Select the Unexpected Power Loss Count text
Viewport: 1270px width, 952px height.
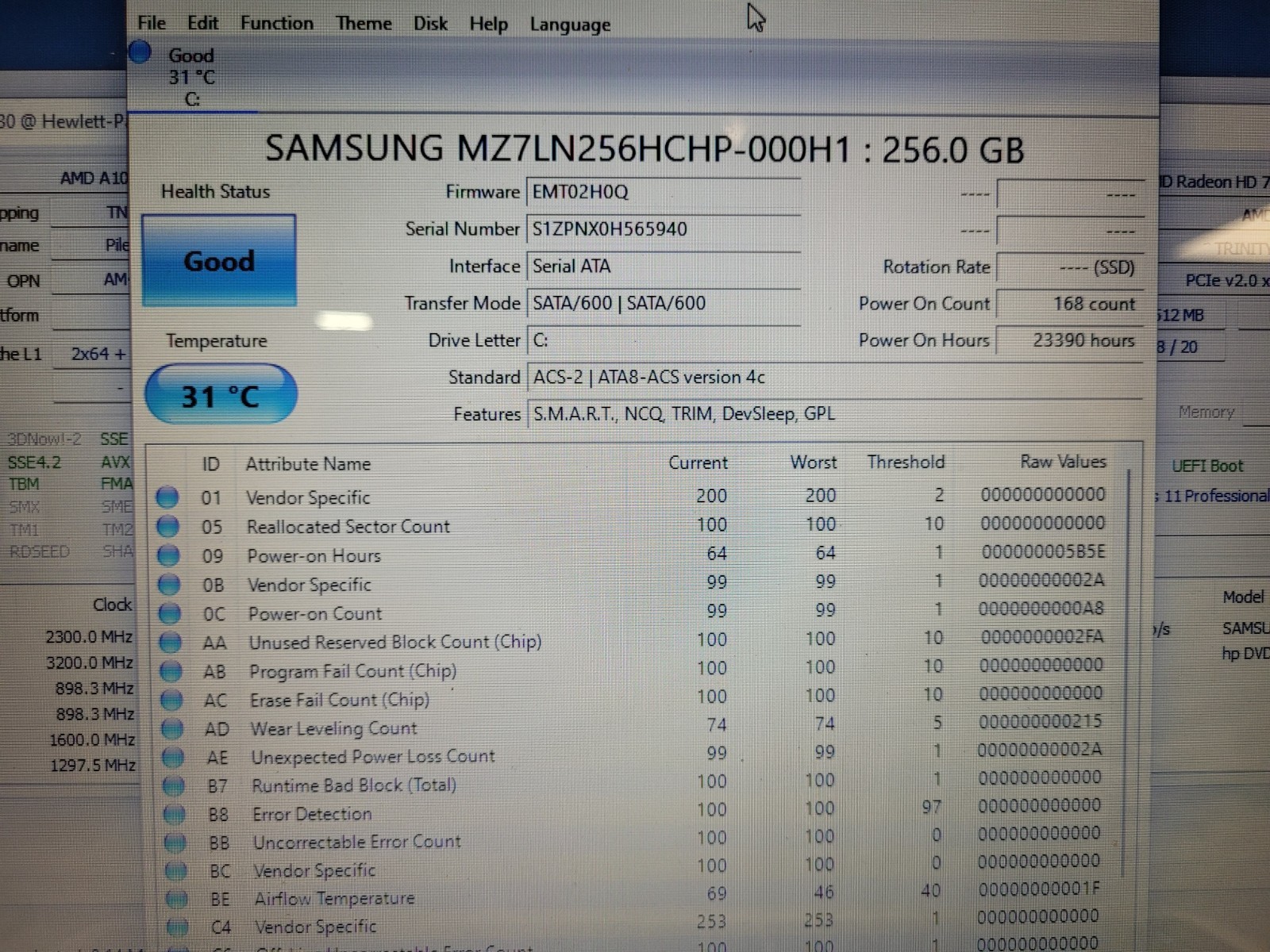point(373,757)
